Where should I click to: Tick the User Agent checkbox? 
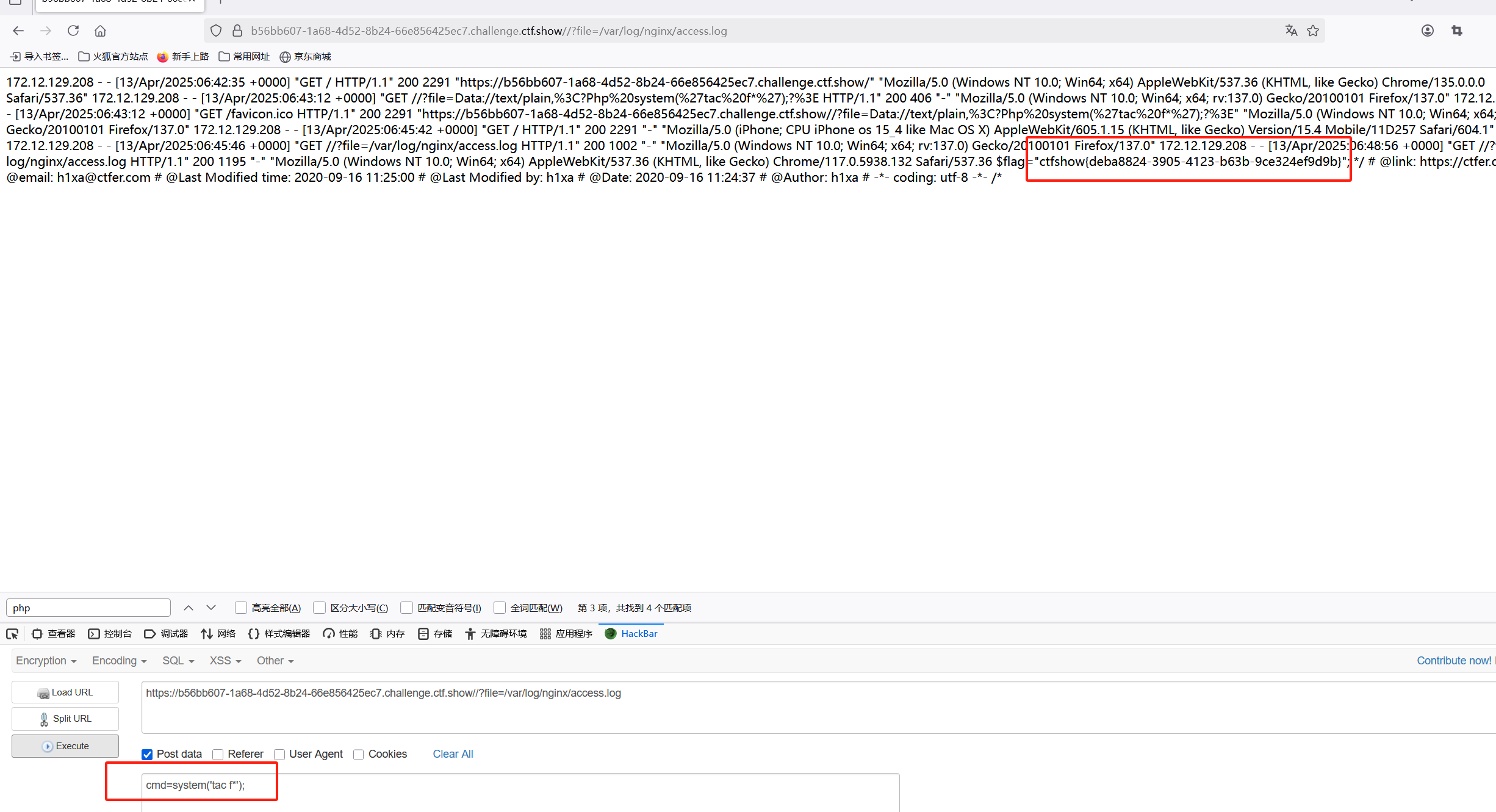(x=279, y=755)
